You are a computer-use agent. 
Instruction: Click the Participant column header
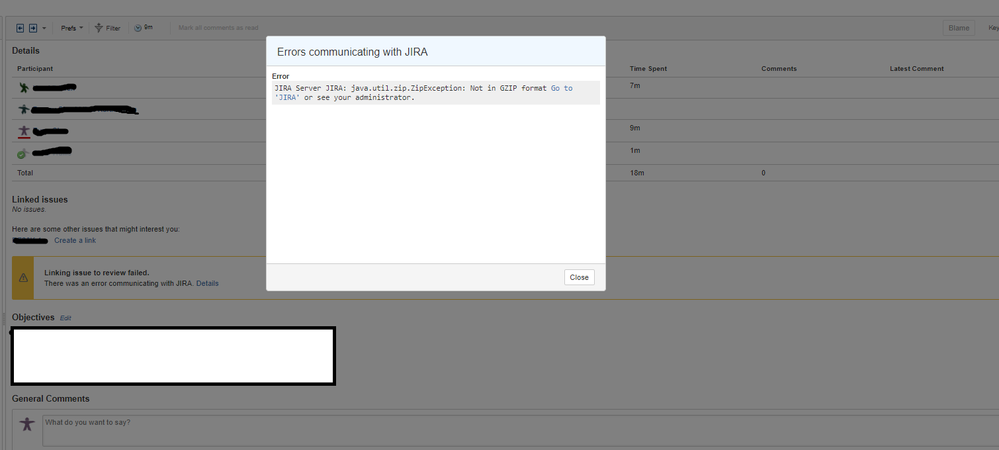point(34,69)
